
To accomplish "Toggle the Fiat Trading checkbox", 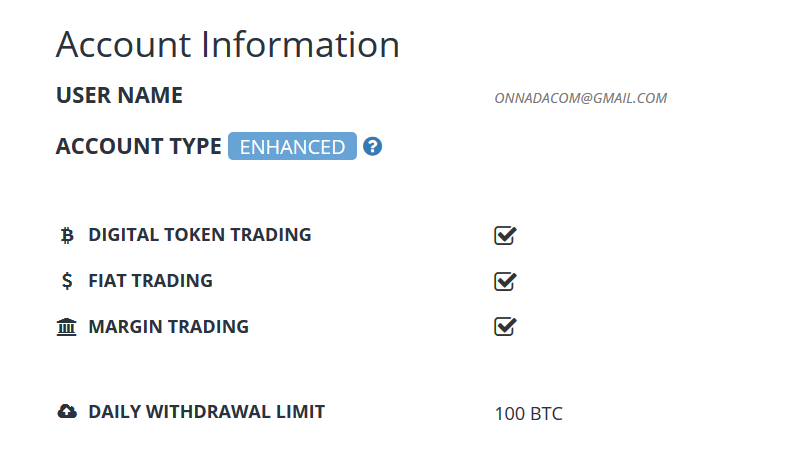I will tap(505, 281).
